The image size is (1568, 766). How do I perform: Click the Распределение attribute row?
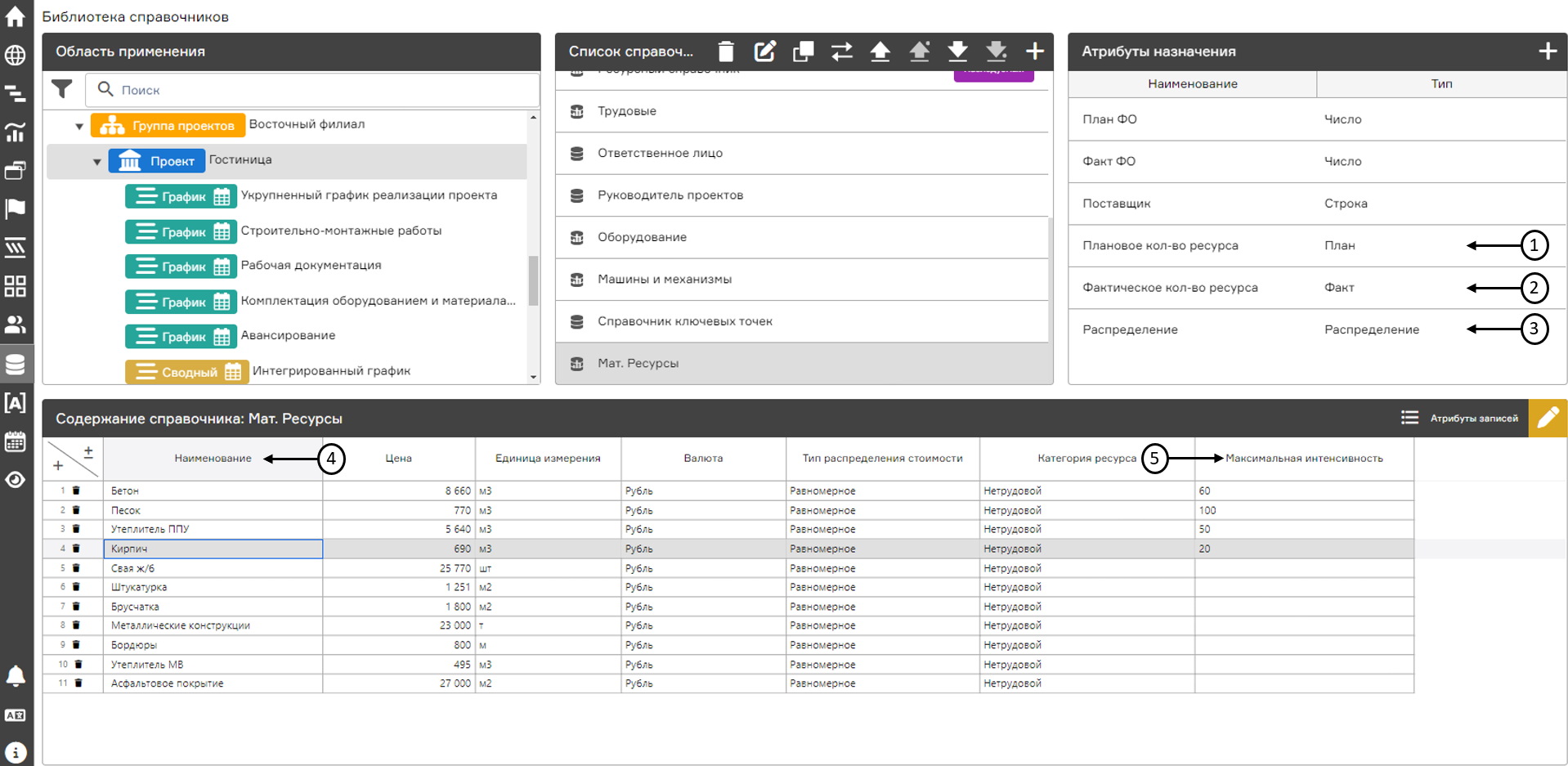tap(1317, 329)
